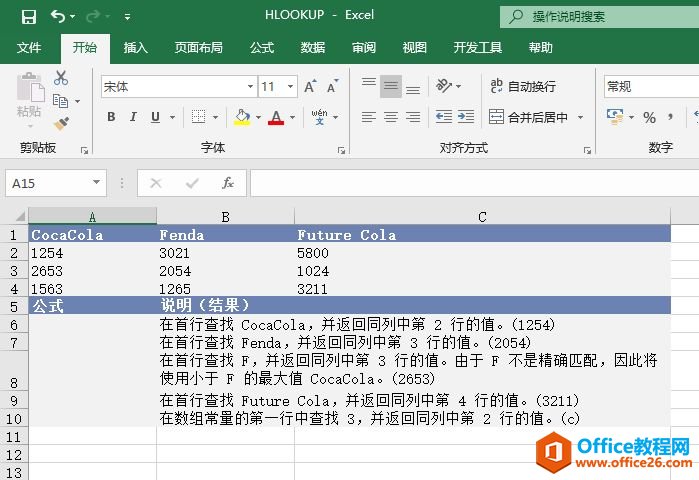
Task: Click the Insert Function fx icon
Action: click(228, 183)
